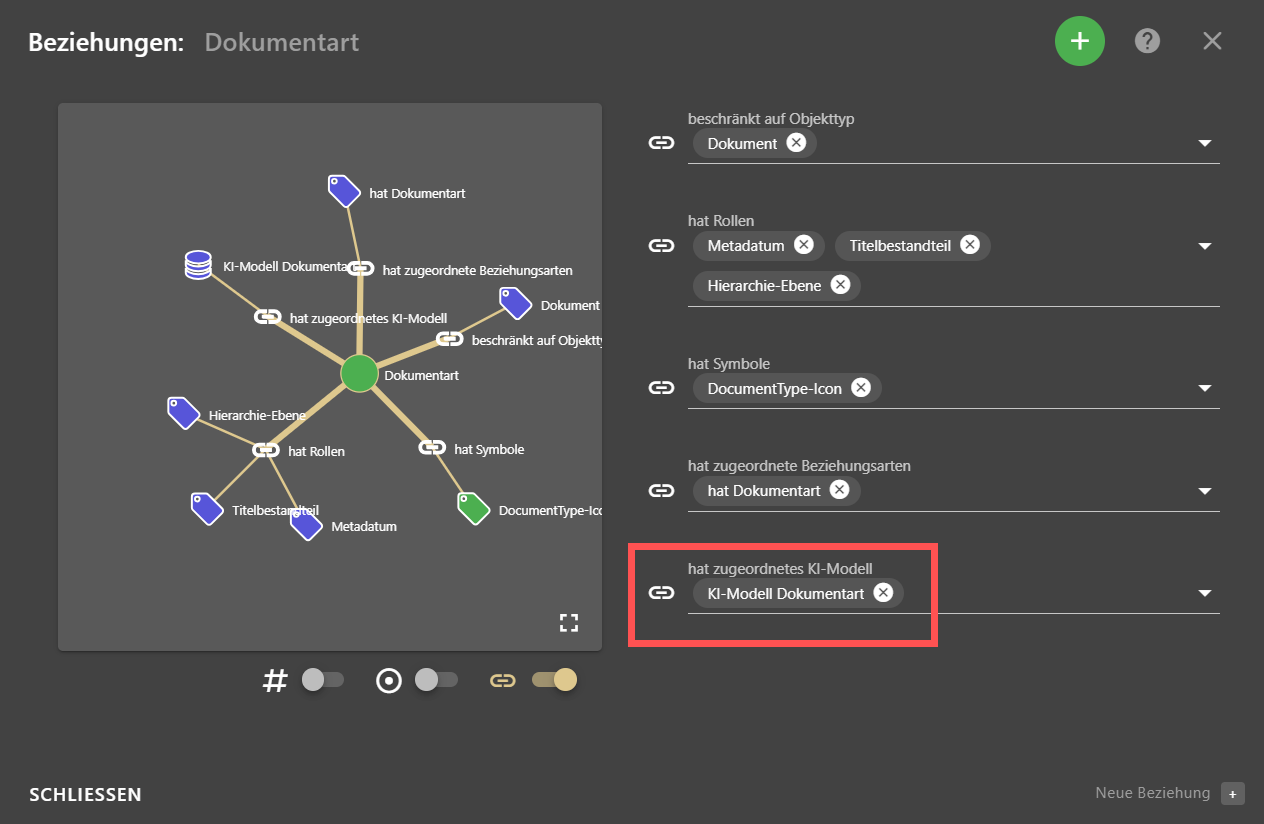Image resolution: width=1264 pixels, height=824 pixels.
Task: Click the Dokument tag node in graph
Action: pos(515,304)
